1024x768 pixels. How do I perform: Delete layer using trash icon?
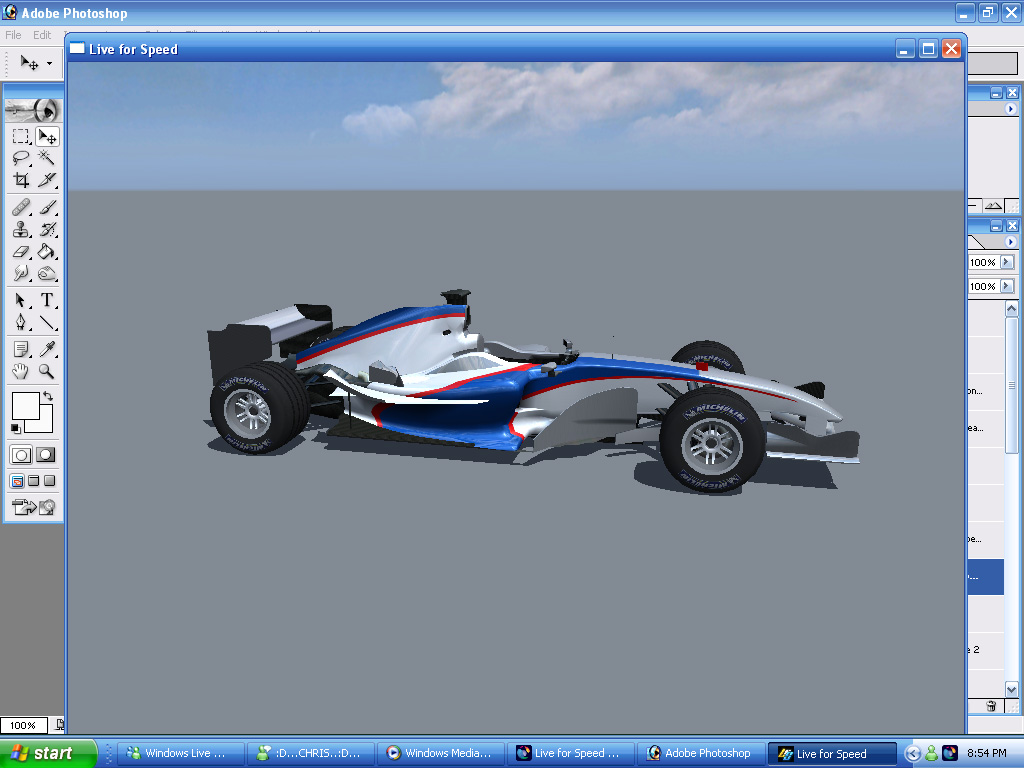[x=991, y=706]
